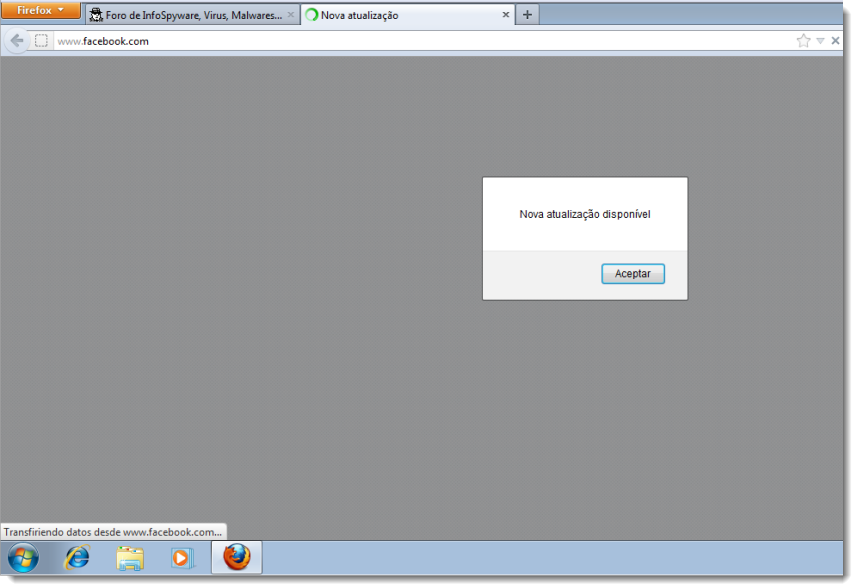This screenshot has width=853, height=588.
Task: Open the URL history dropdown arrow
Action: (x=820, y=41)
